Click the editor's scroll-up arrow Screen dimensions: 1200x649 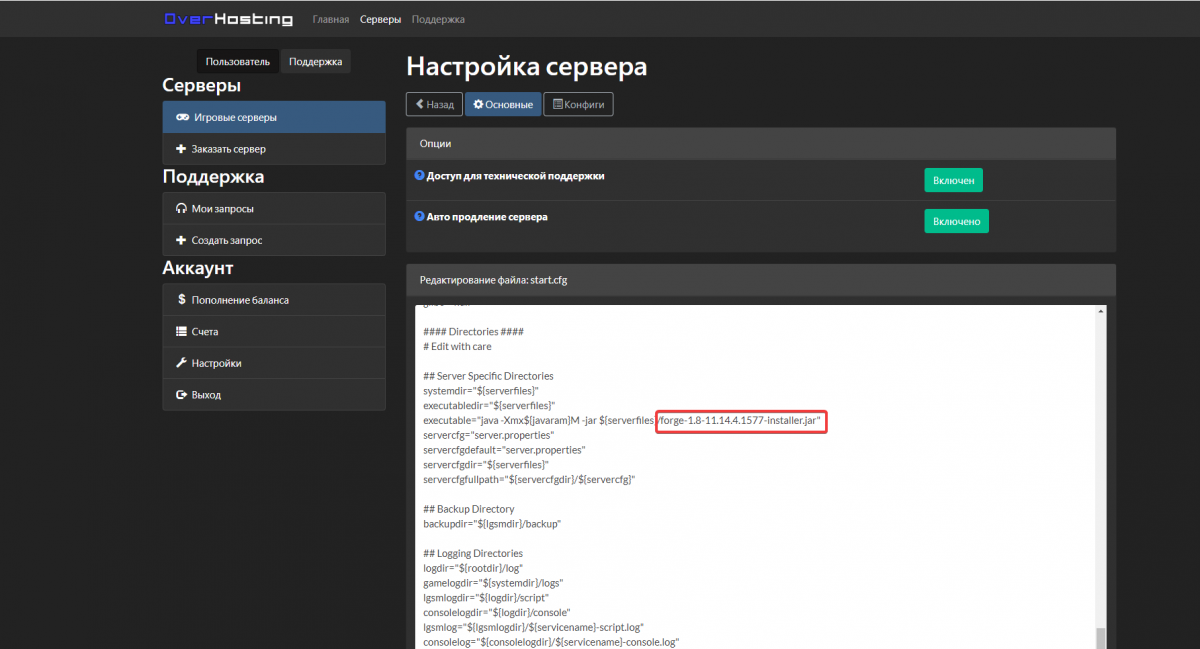tap(1101, 311)
